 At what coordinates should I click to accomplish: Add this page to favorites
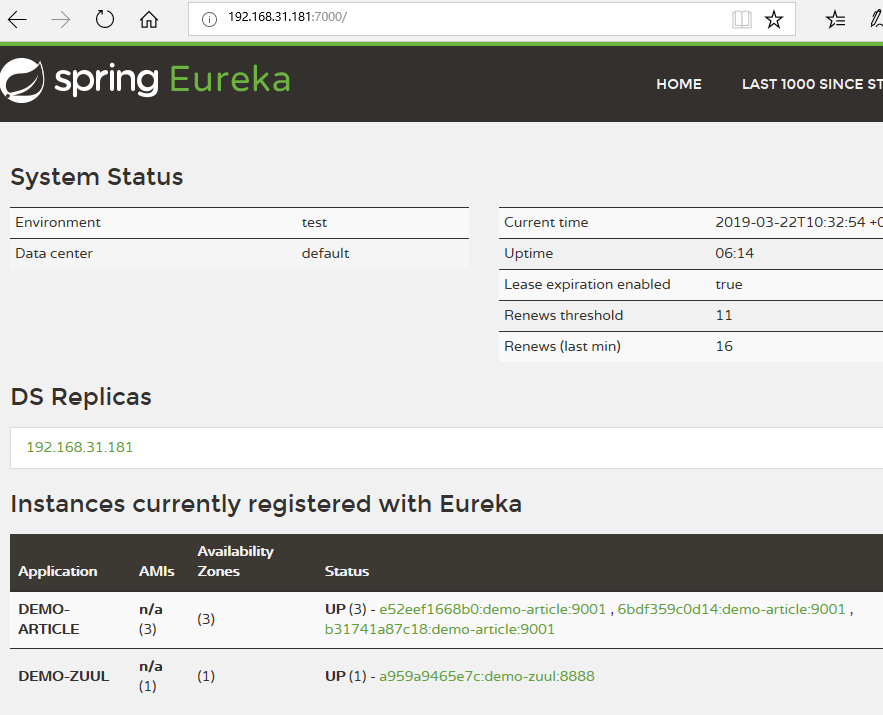(774, 19)
